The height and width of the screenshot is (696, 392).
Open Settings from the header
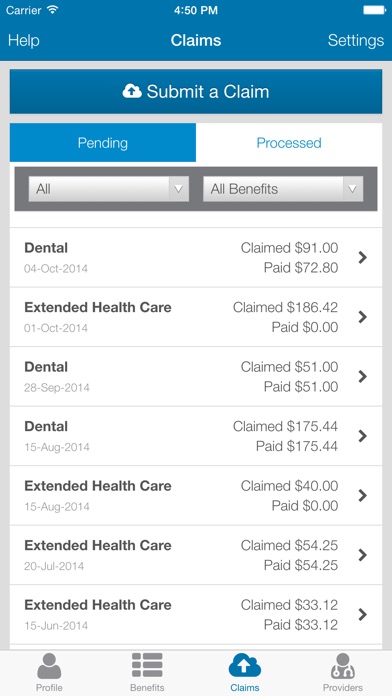point(356,40)
